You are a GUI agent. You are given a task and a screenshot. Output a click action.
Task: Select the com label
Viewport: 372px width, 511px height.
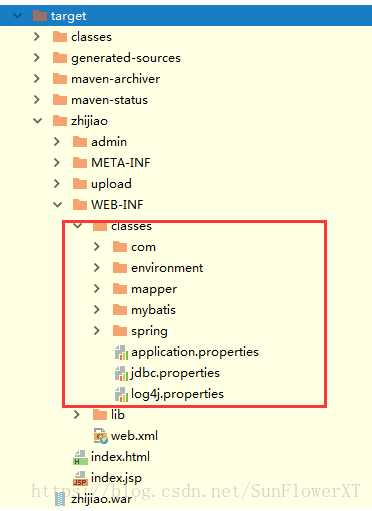[x=143, y=247]
